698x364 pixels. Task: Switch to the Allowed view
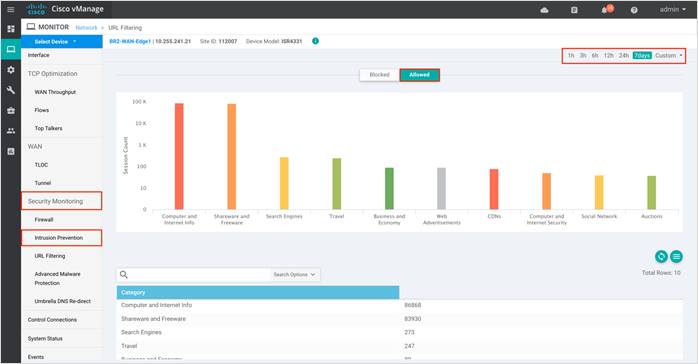tap(419, 75)
